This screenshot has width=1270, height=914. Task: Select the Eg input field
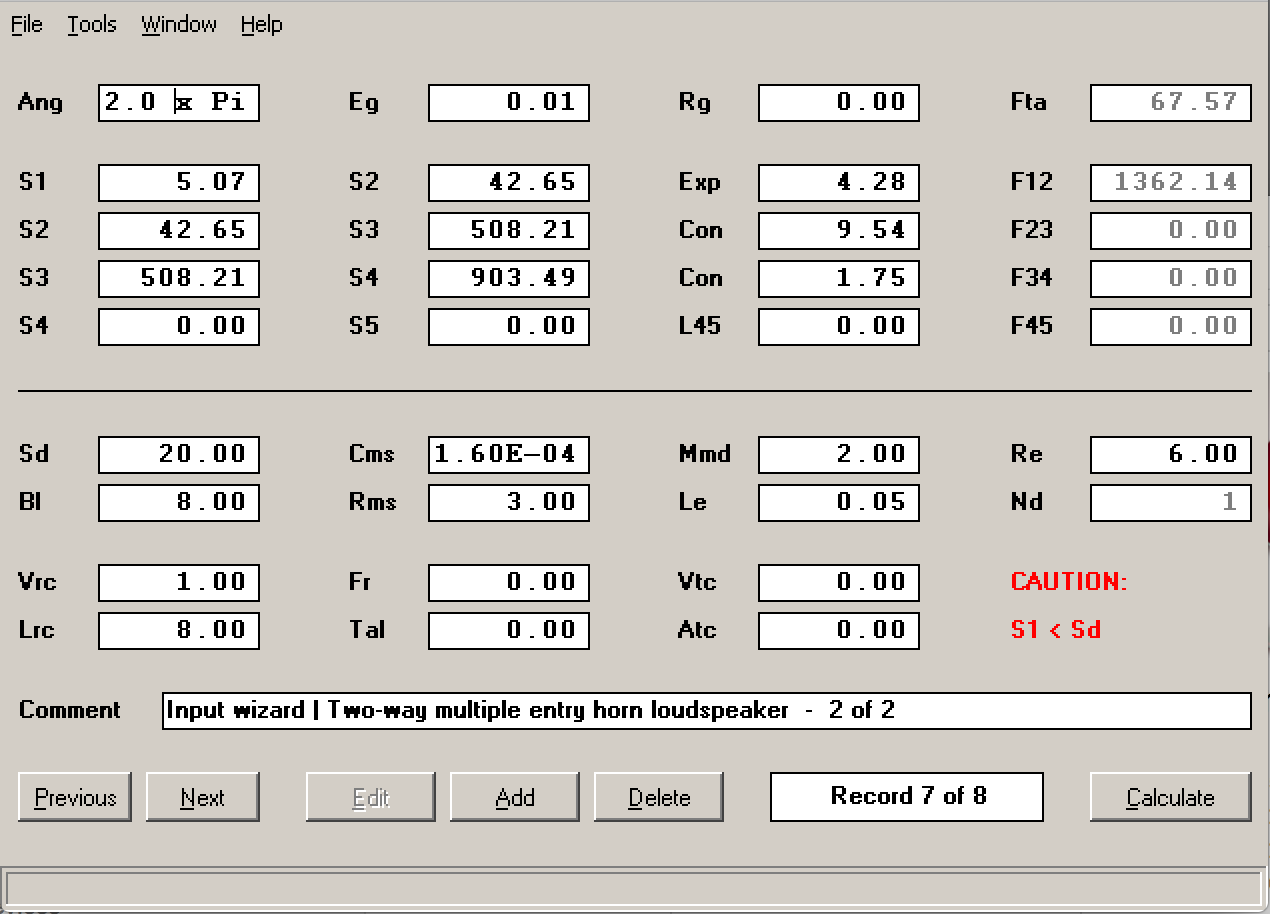[509, 102]
